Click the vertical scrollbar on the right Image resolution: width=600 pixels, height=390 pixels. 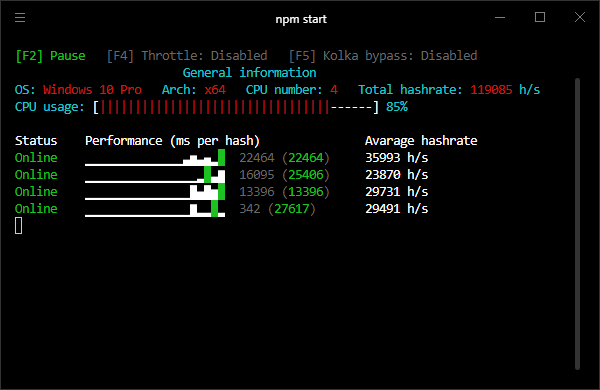(577, 224)
